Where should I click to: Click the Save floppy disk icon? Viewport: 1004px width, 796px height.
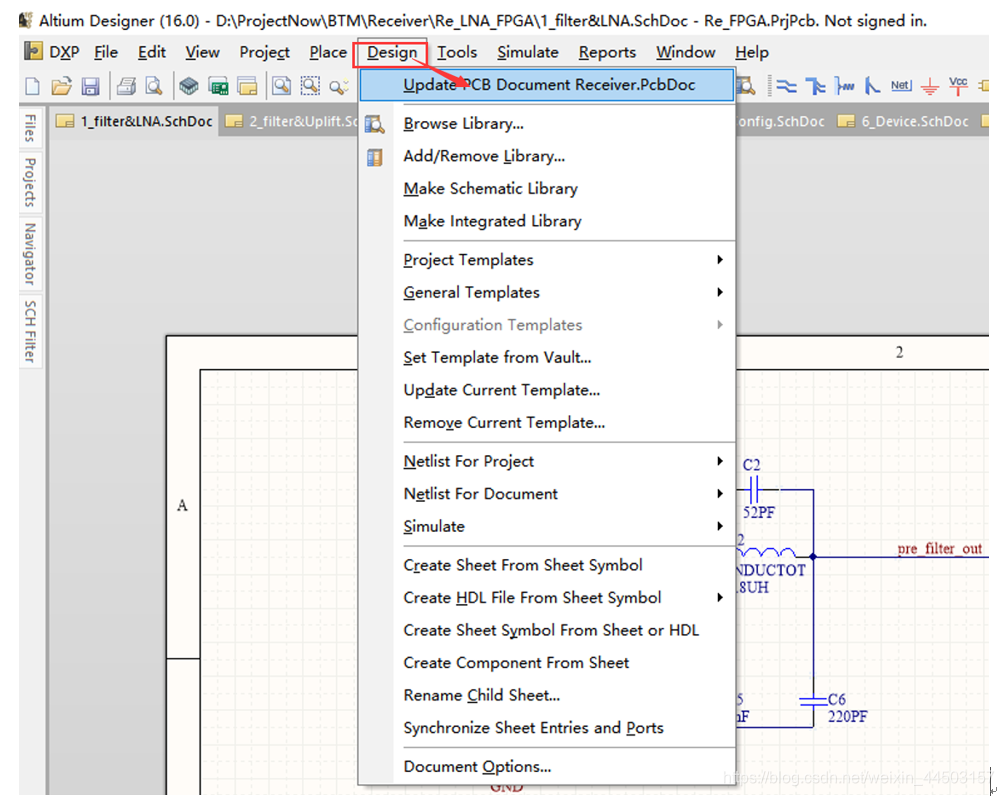pyautogui.click(x=90, y=86)
